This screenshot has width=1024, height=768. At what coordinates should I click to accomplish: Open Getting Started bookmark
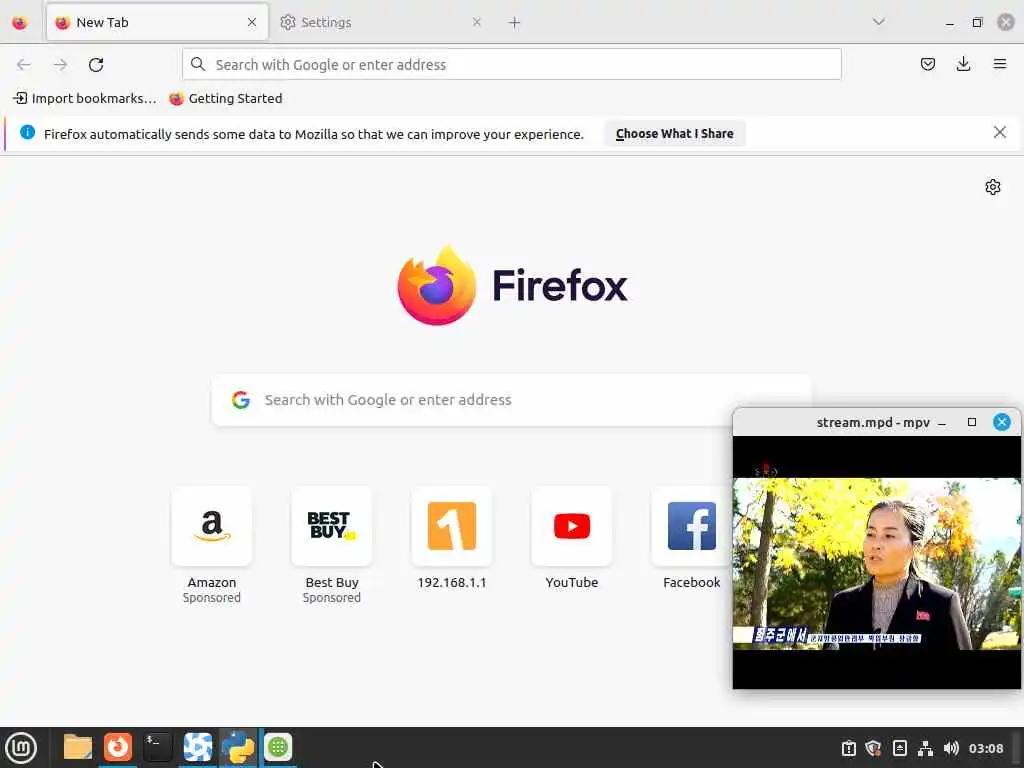pyautogui.click(x=226, y=99)
